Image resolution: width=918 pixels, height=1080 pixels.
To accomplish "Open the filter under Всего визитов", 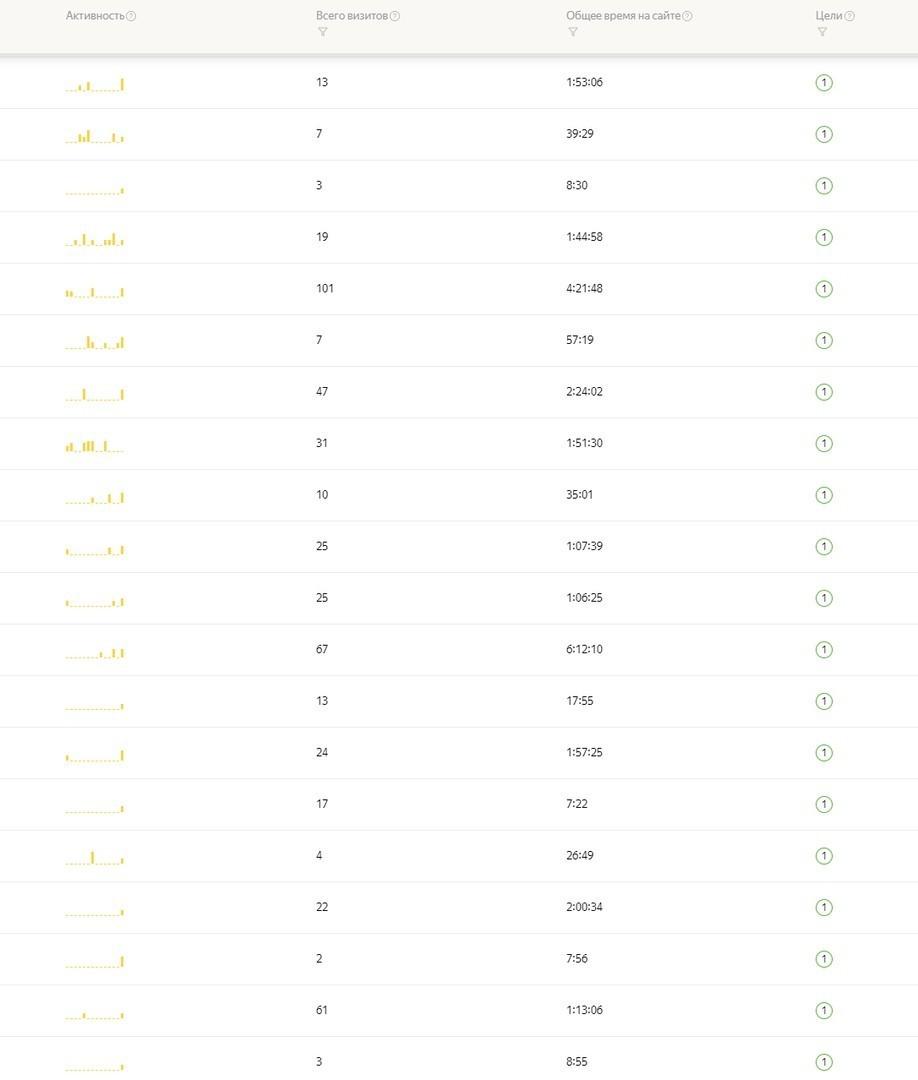I will (x=322, y=32).
